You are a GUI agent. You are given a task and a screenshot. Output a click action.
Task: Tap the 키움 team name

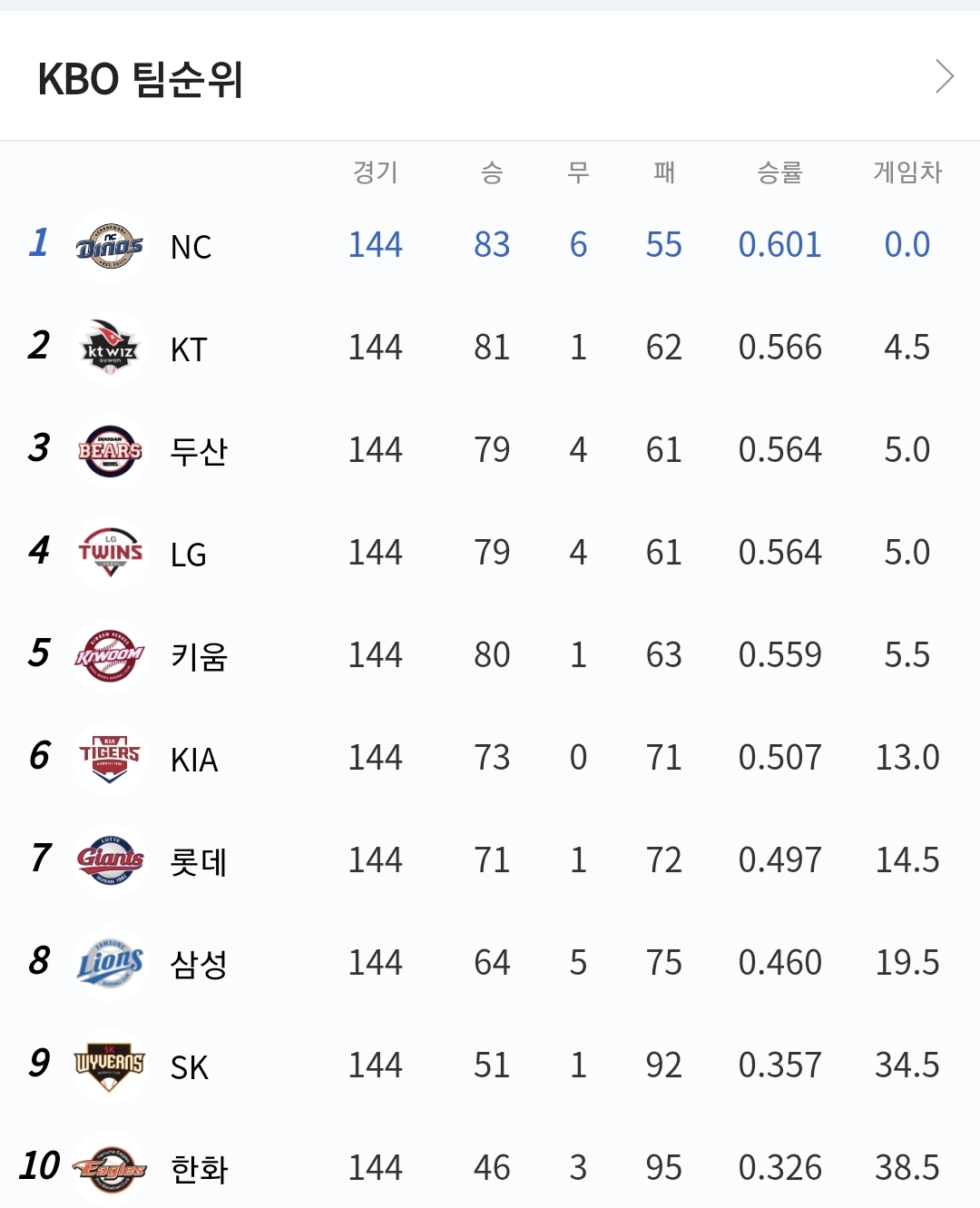pos(199,656)
